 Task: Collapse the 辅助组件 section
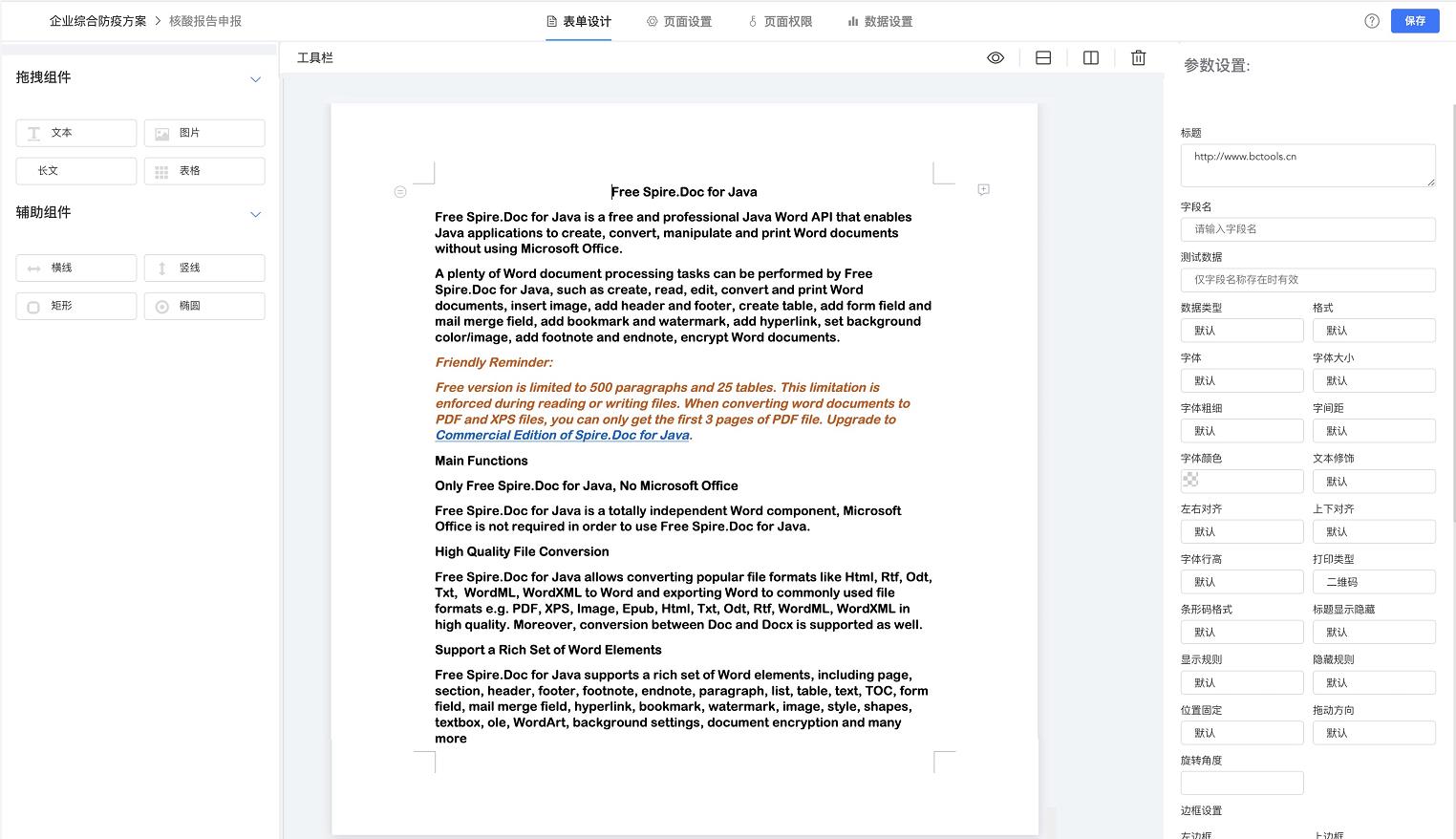255,214
